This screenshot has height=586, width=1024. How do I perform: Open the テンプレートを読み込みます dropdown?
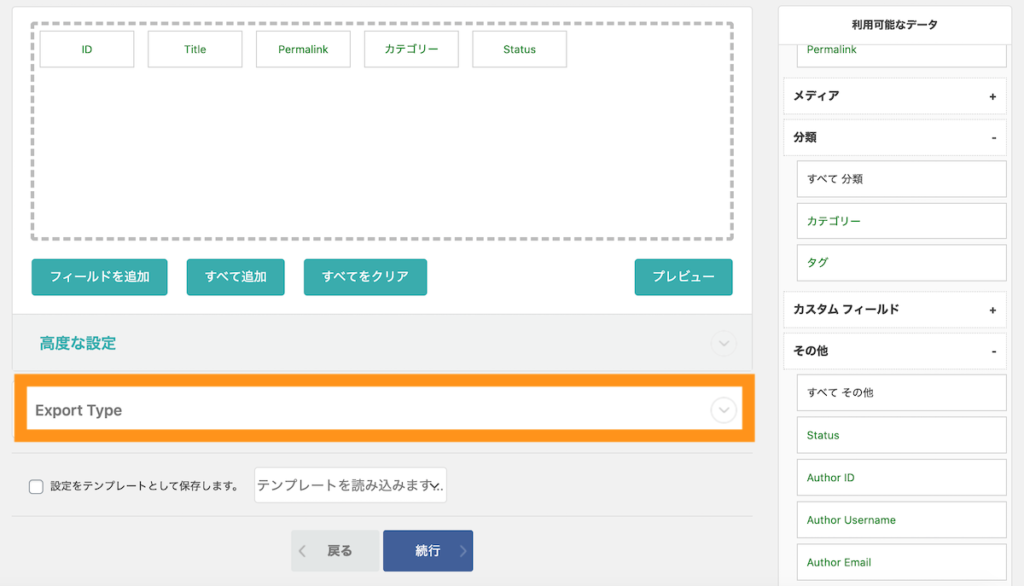pyautogui.click(x=350, y=485)
